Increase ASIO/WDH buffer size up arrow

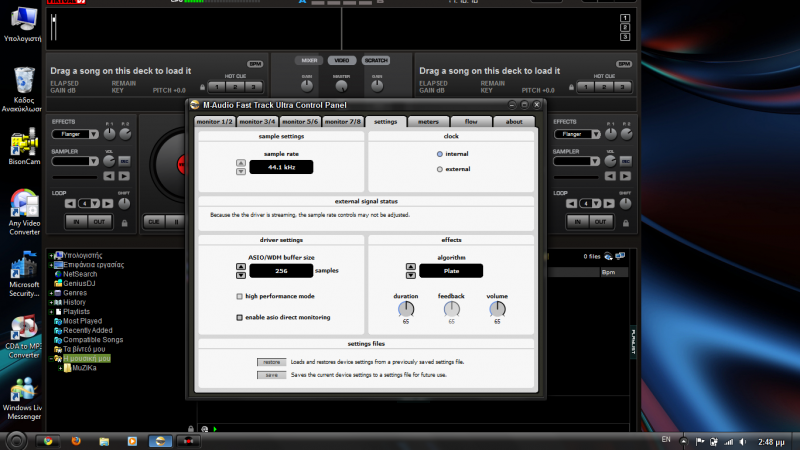pyautogui.click(x=241, y=267)
